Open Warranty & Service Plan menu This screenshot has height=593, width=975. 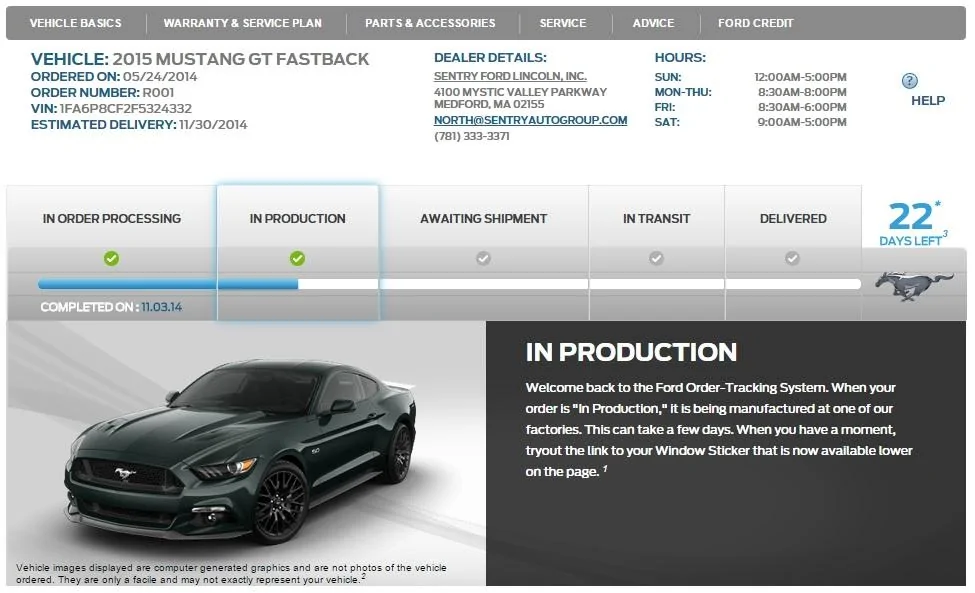pyautogui.click(x=243, y=23)
